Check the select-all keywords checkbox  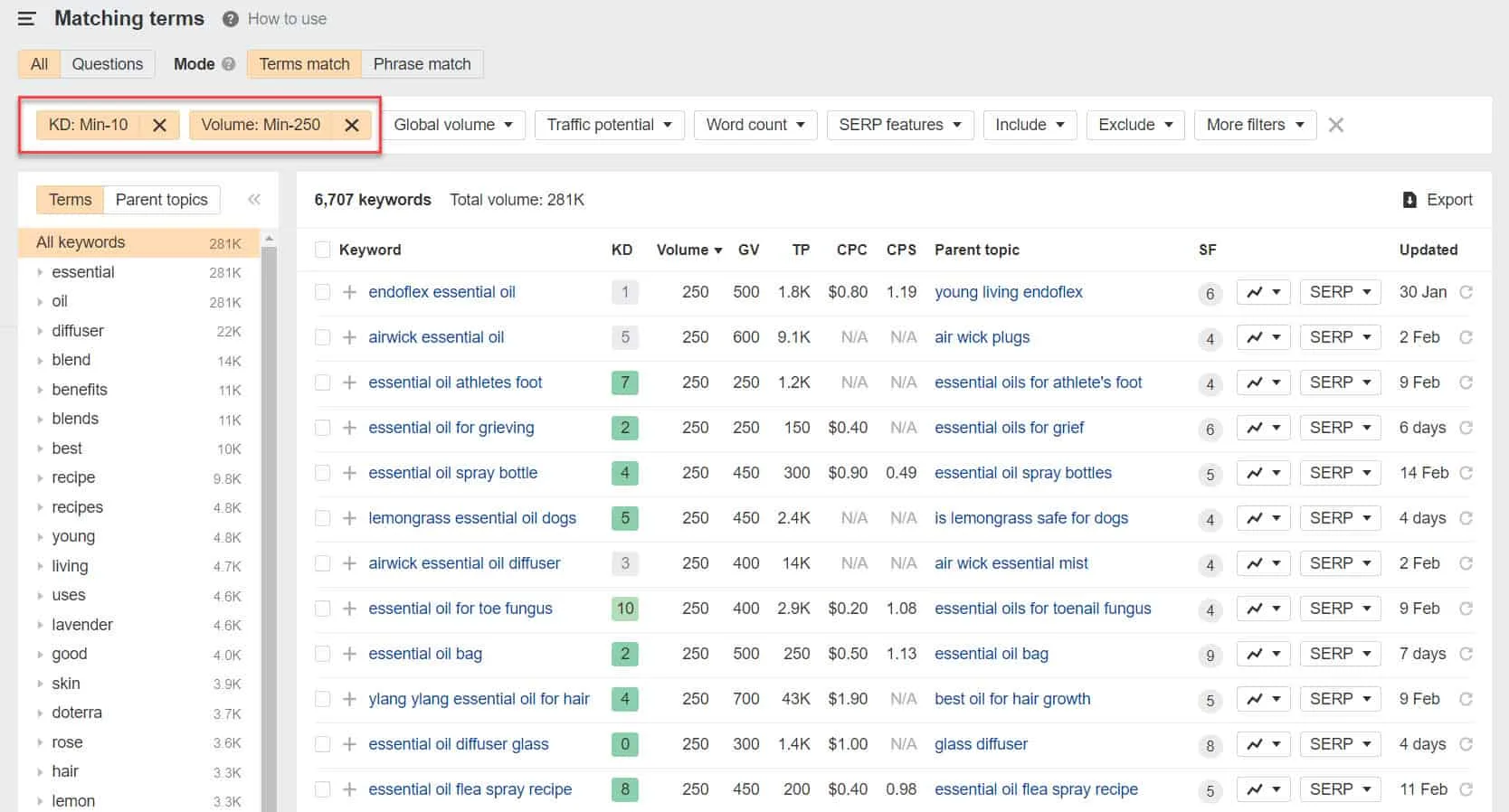[322, 250]
